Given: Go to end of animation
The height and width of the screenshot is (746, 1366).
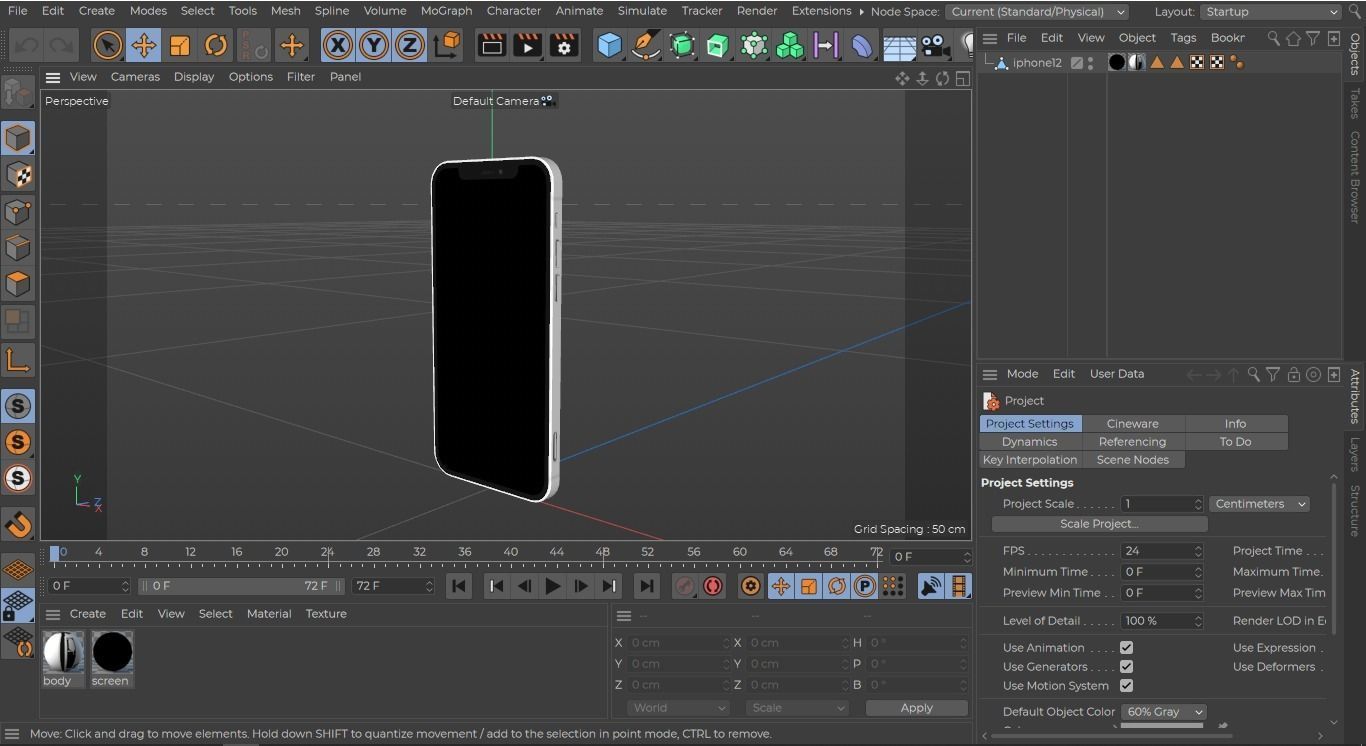Looking at the screenshot, I should point(646,586).
